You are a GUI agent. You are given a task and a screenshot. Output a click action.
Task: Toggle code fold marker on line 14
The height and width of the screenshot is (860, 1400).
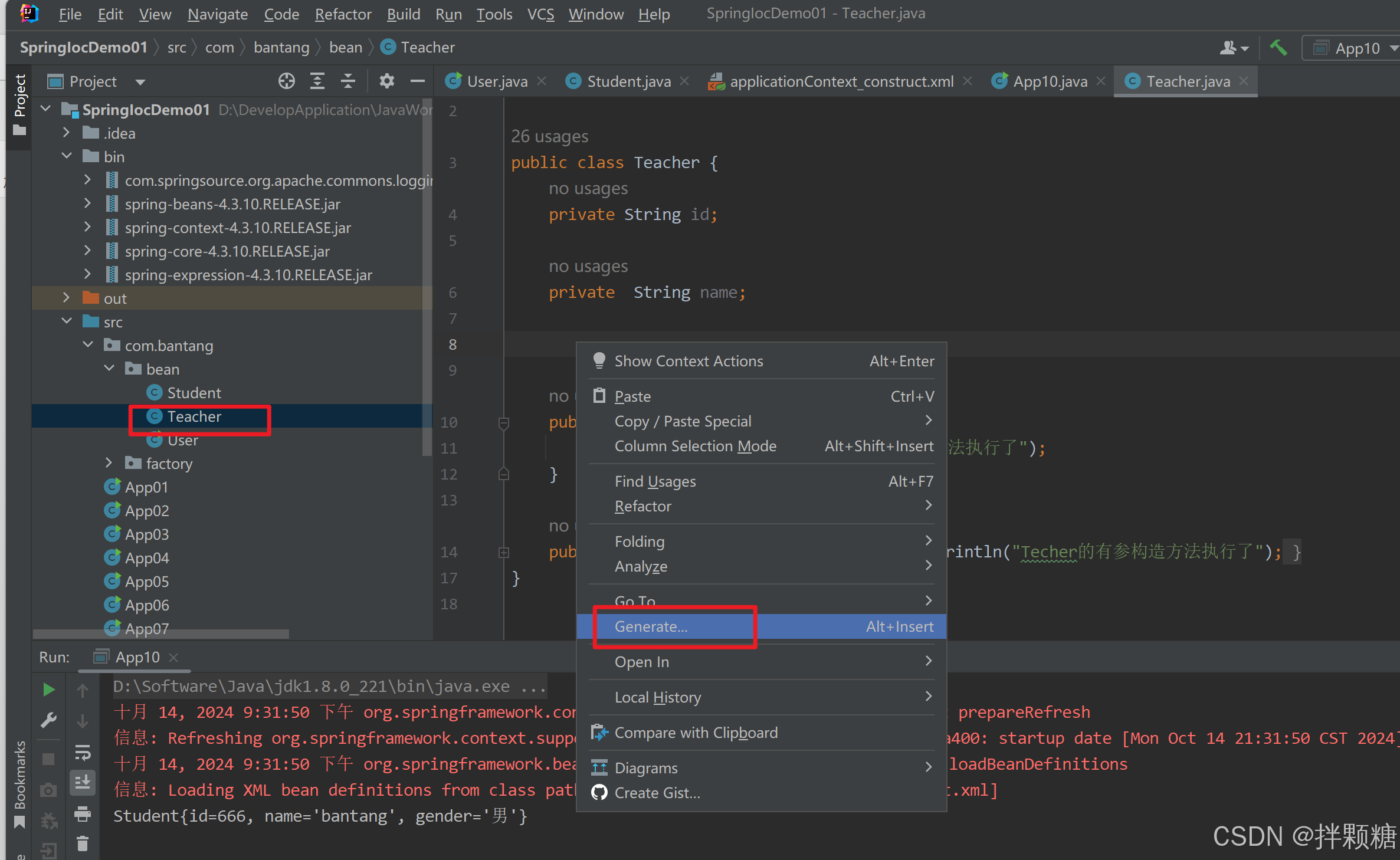coord(504,553)
